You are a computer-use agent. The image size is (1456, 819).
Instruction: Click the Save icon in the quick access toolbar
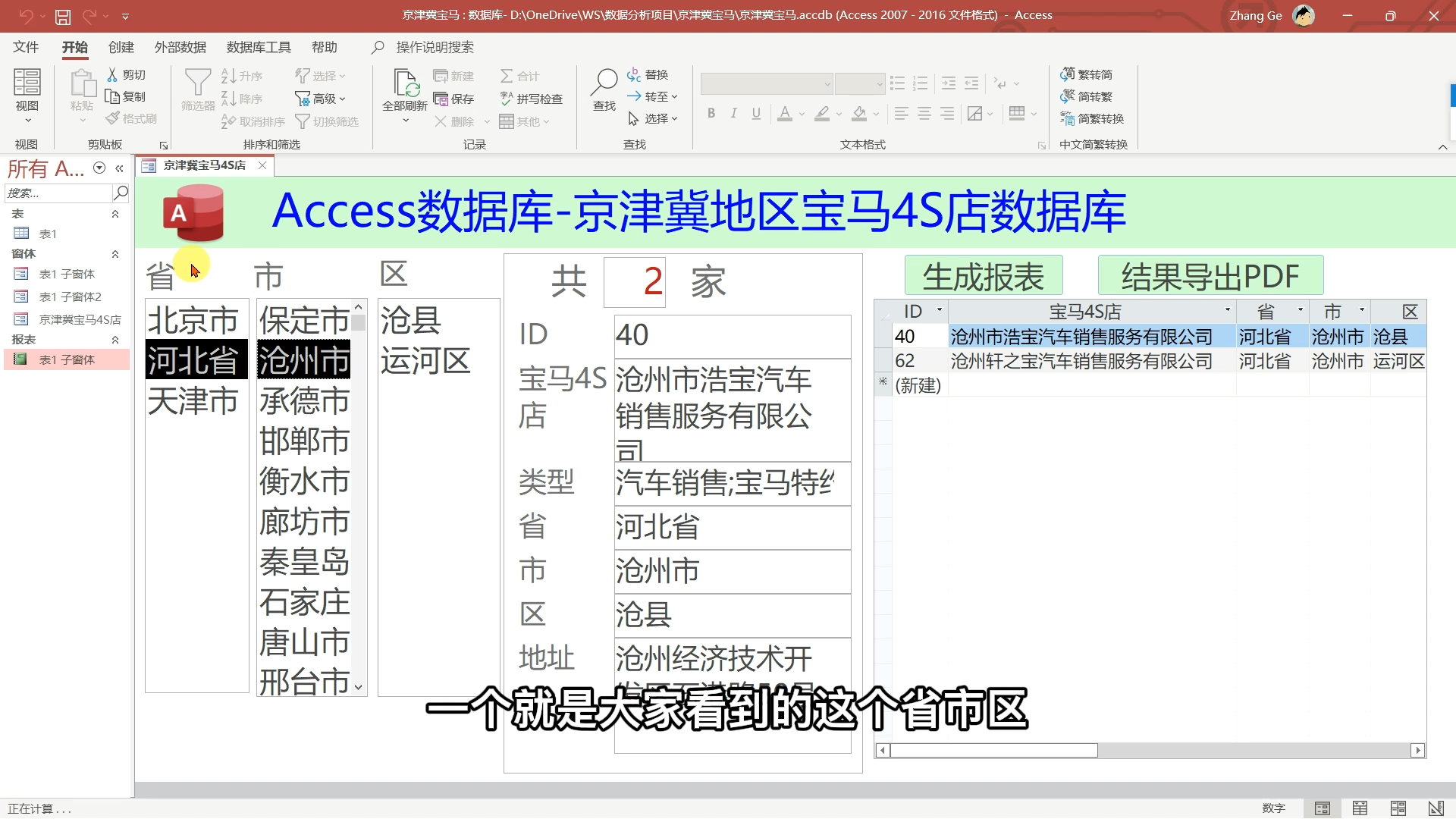click(x=63, y=16)
